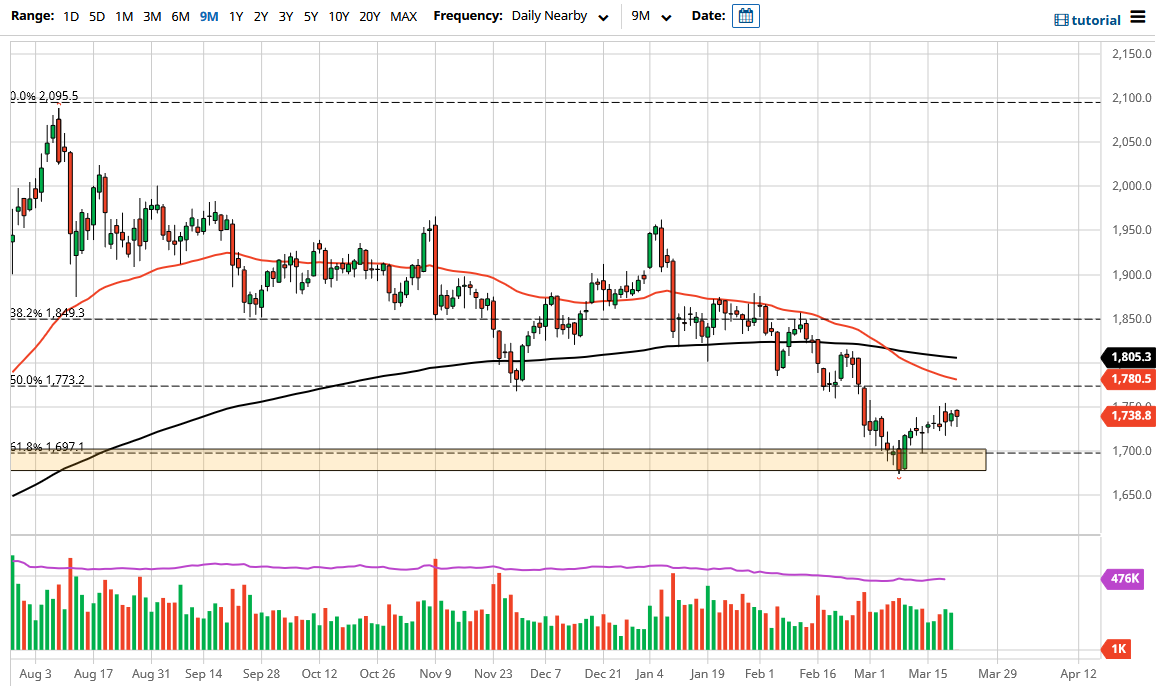Select the active 9M range
Image resolution: width=1161 pixels, height=690 pixels.
(x=209, y=16)
